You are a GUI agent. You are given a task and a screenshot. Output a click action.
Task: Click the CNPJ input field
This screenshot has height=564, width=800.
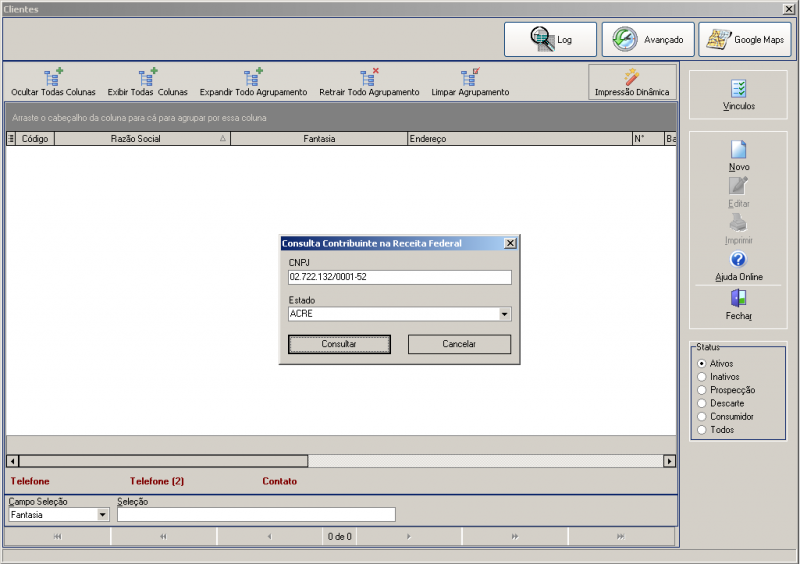coord(399,277)
